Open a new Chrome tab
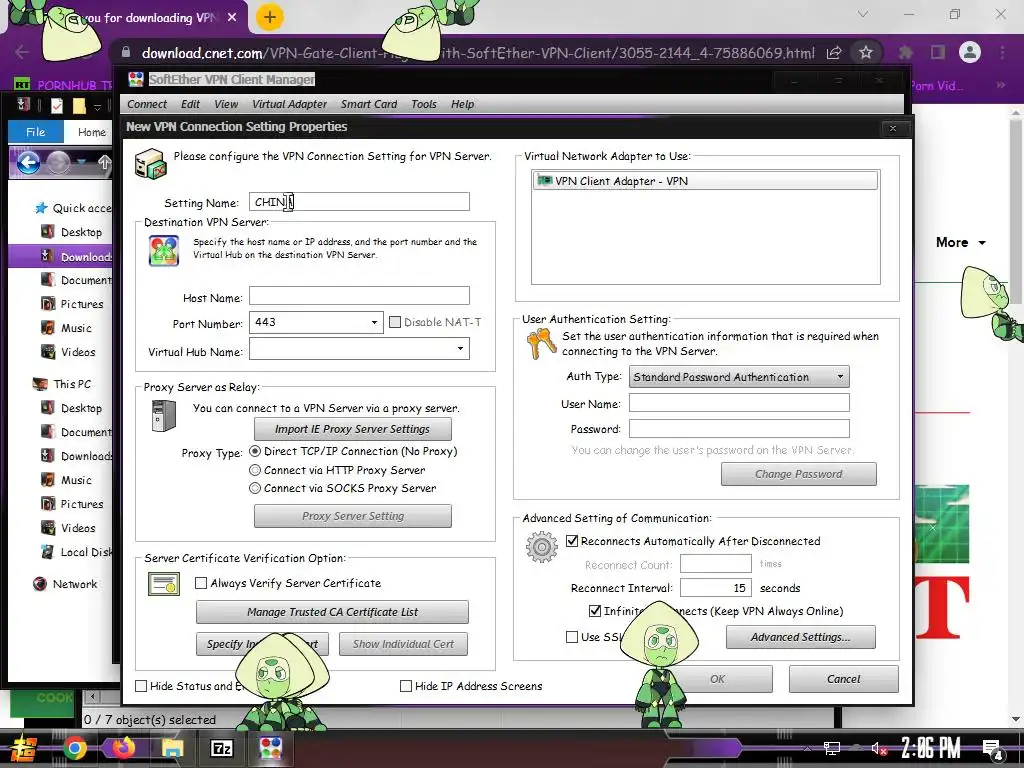This screenshot has width=1024, height=768. point(270,17)
